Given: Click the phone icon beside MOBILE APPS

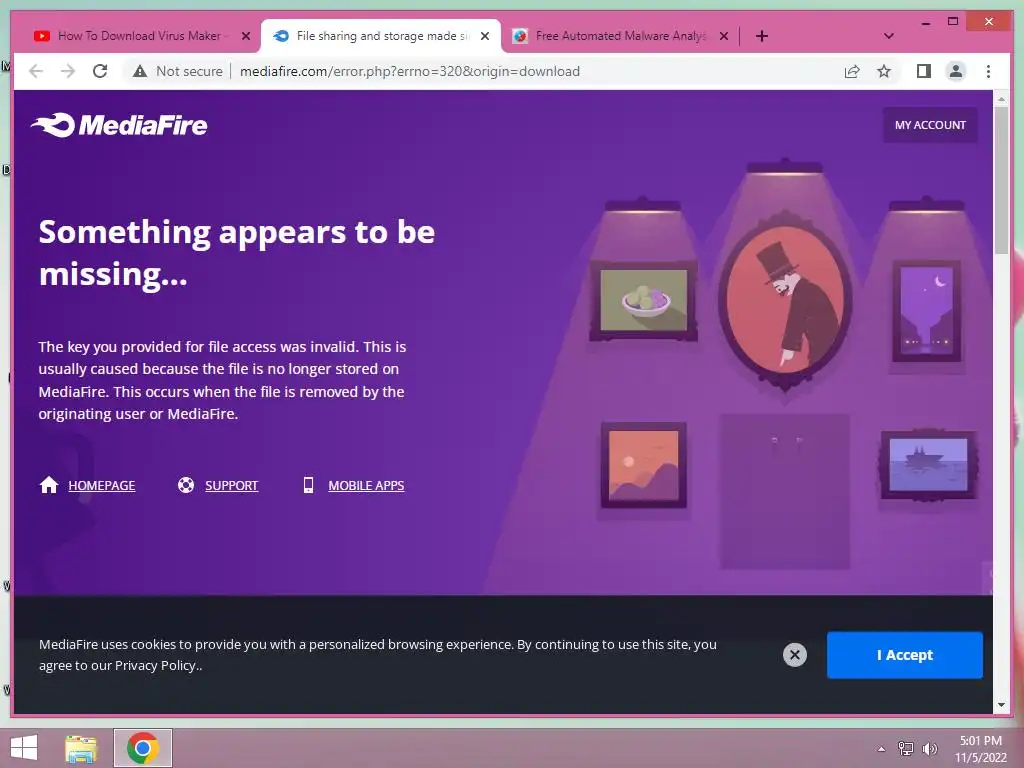Looking at the screenshot, I should 308,485.
